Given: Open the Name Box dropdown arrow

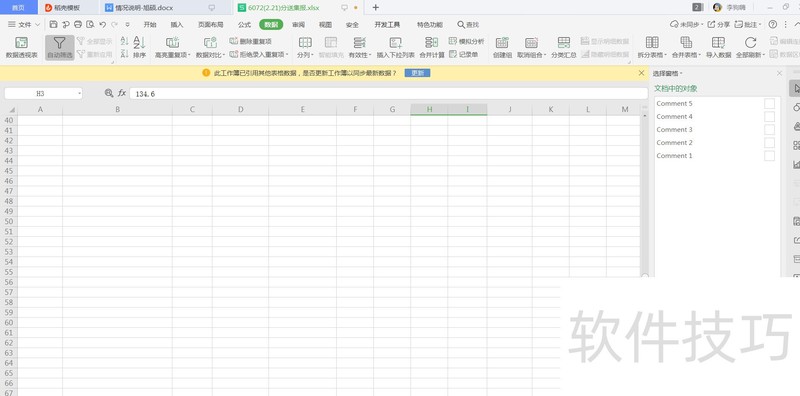Looking at the screenshot, I should (x=79, y=94).
